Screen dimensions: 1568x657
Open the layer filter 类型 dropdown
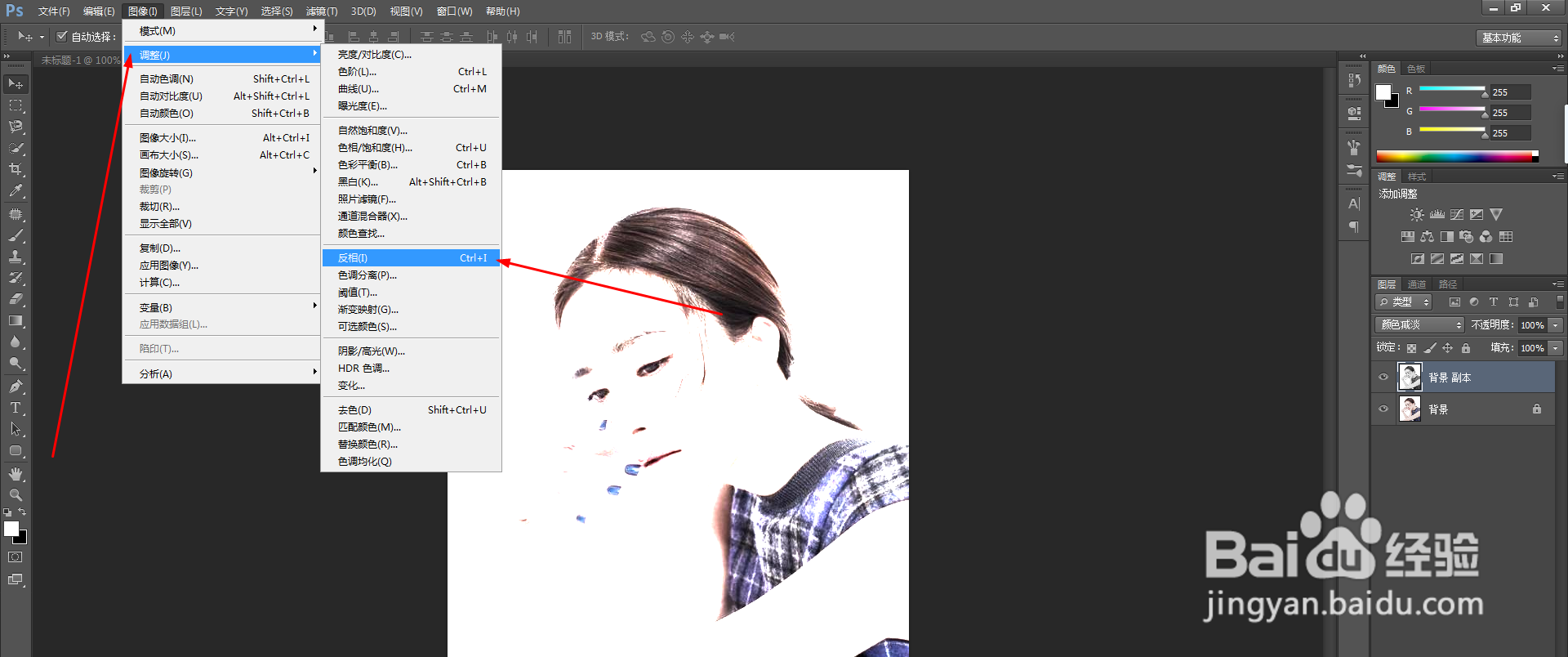click(x=1404, y=302)
